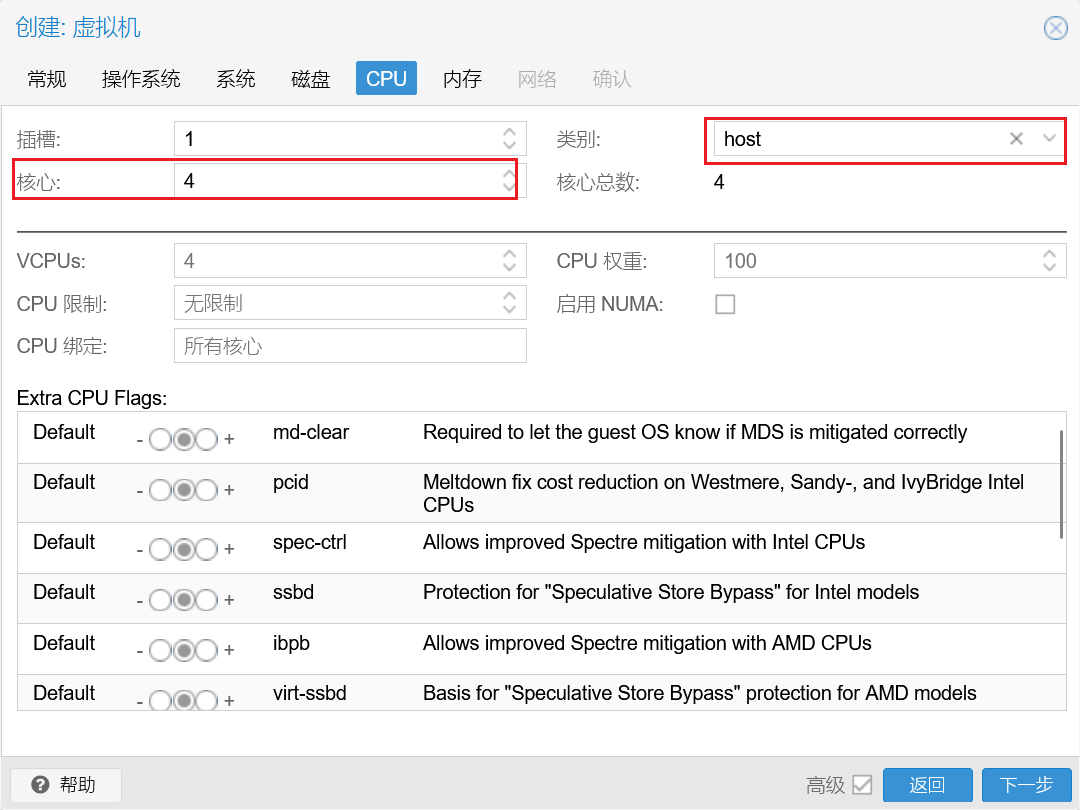Click the ibpb flag name
Screen dimensions: 1080x810
coord(291,643)
